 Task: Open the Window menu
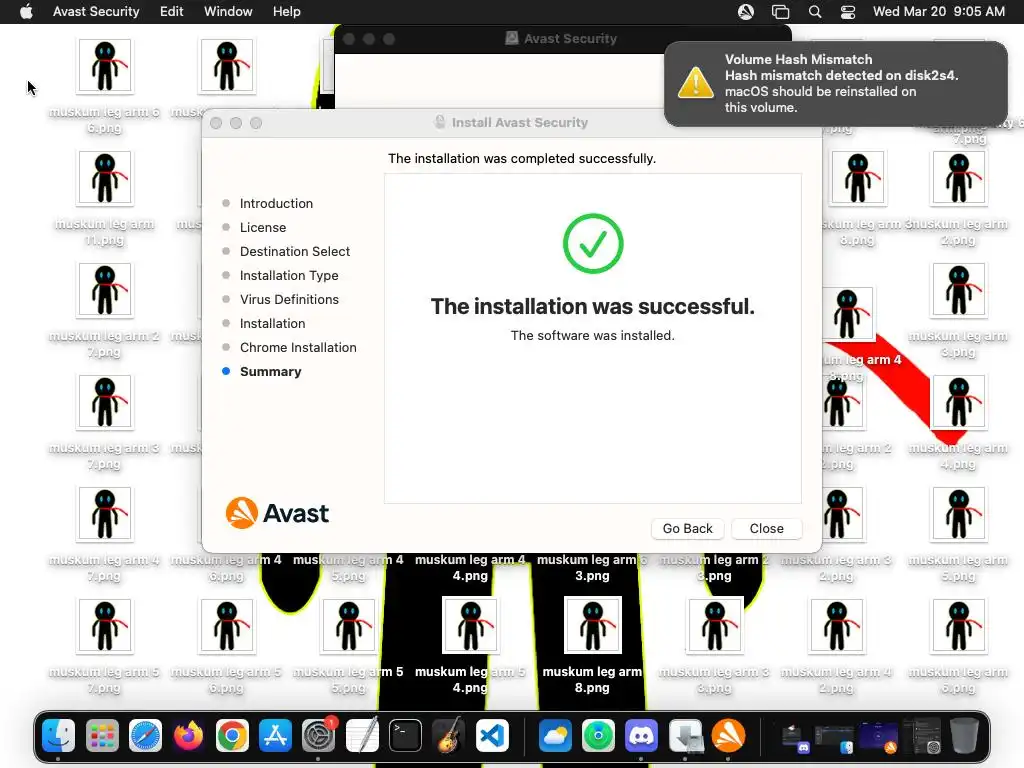[228, 12]
